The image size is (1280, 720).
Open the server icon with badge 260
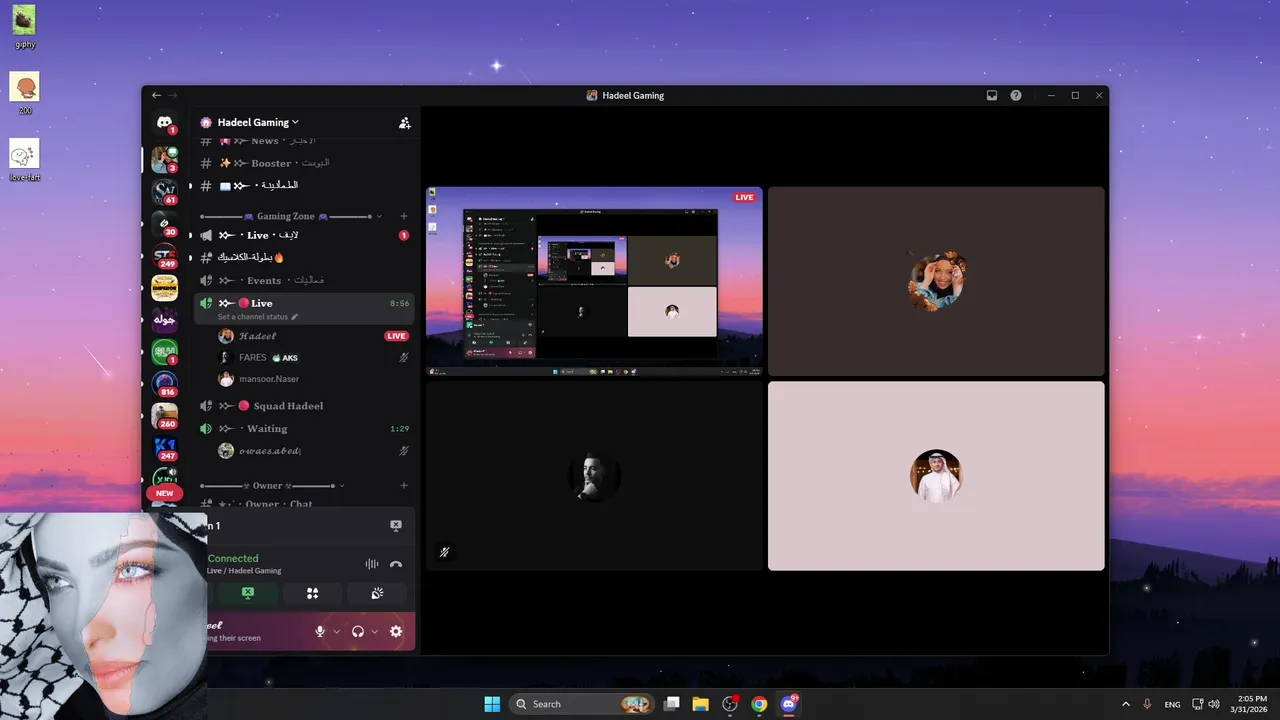[164, 416]
